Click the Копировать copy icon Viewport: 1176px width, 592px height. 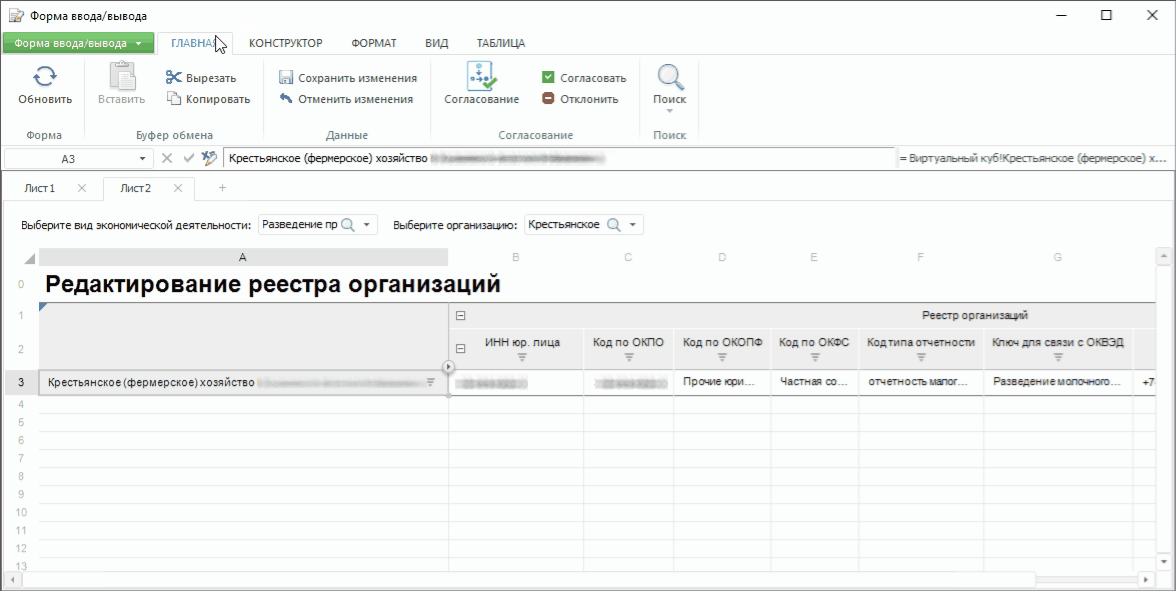(x=174, y=99)
